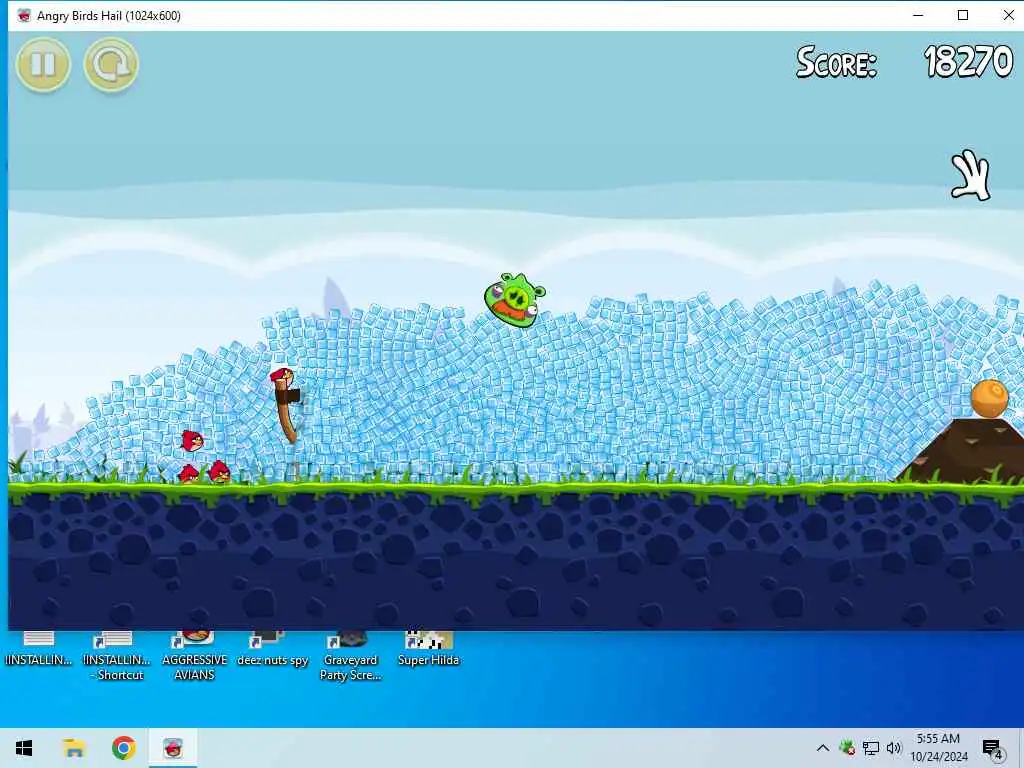Select the INSTALLIN... - Shortcut desktop icon
The image size is (1024, 768).
pos(117,655)
